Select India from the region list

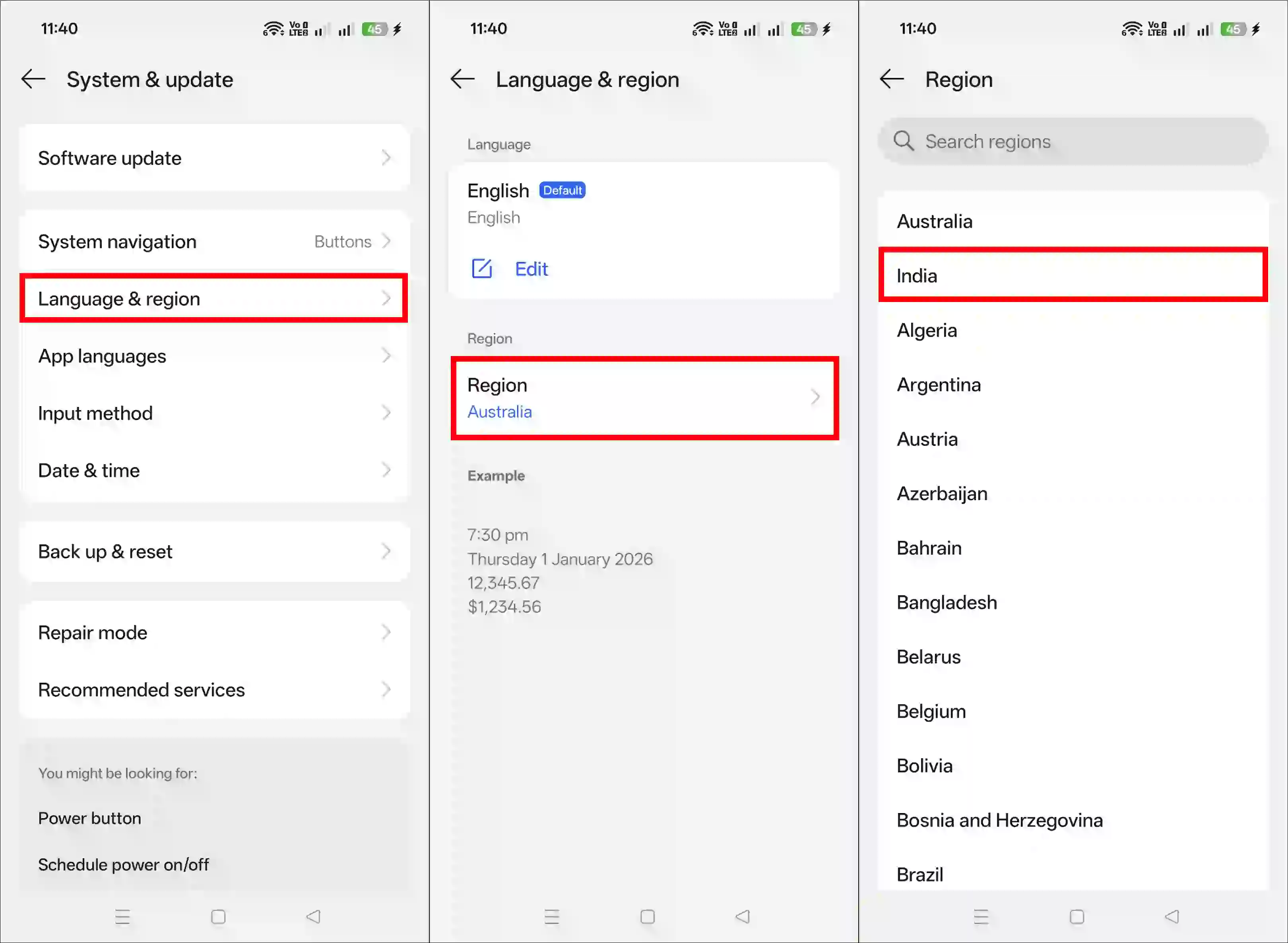(1072, 275)
